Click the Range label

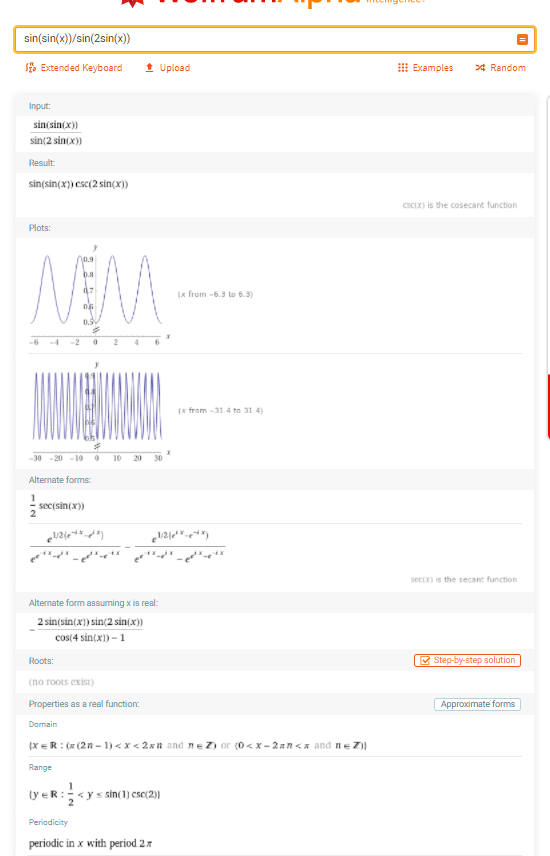tap(40, 767)
